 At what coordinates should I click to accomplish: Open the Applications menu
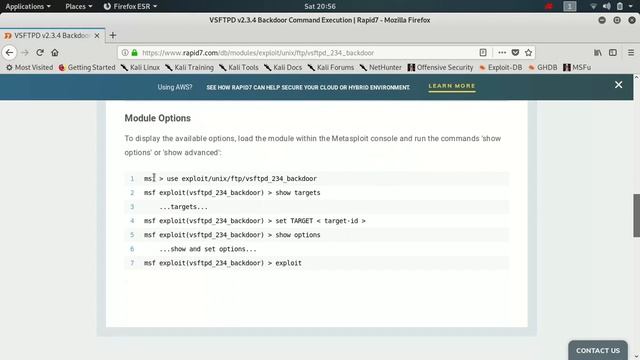coord(28,6)
